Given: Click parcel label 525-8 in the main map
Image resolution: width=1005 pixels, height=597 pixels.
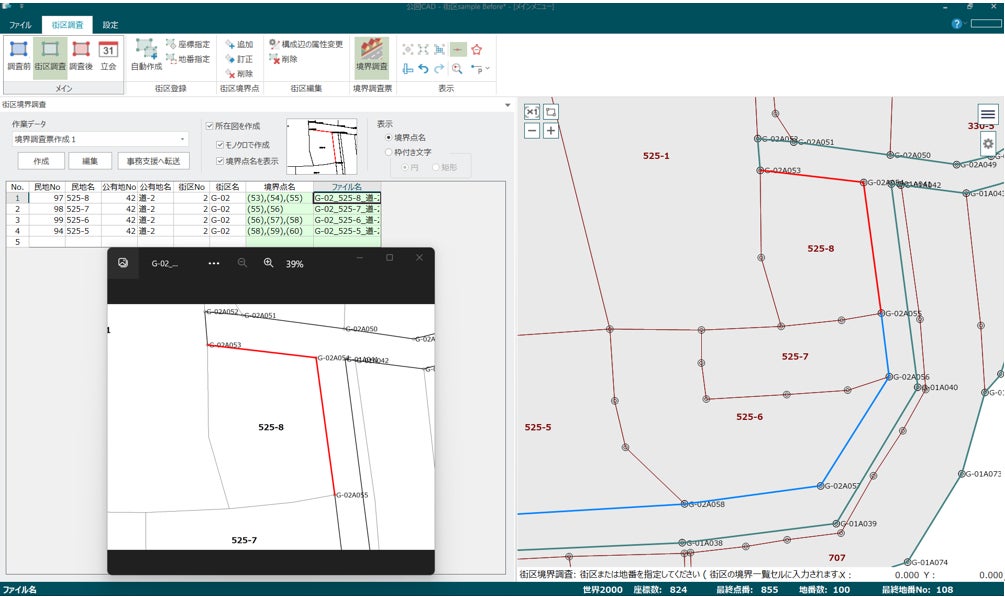Looking at the screenshot, I should tap(820, 248).
